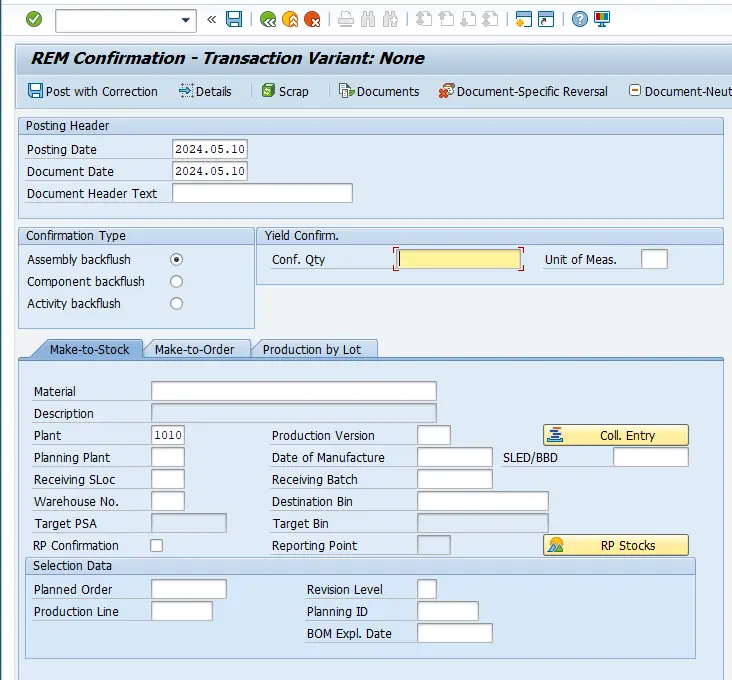Expand the command field dropdown arrow
Image resolution: width=732 pixels, height=680 pixels.
pyautogui.click(x=186, y=20)
